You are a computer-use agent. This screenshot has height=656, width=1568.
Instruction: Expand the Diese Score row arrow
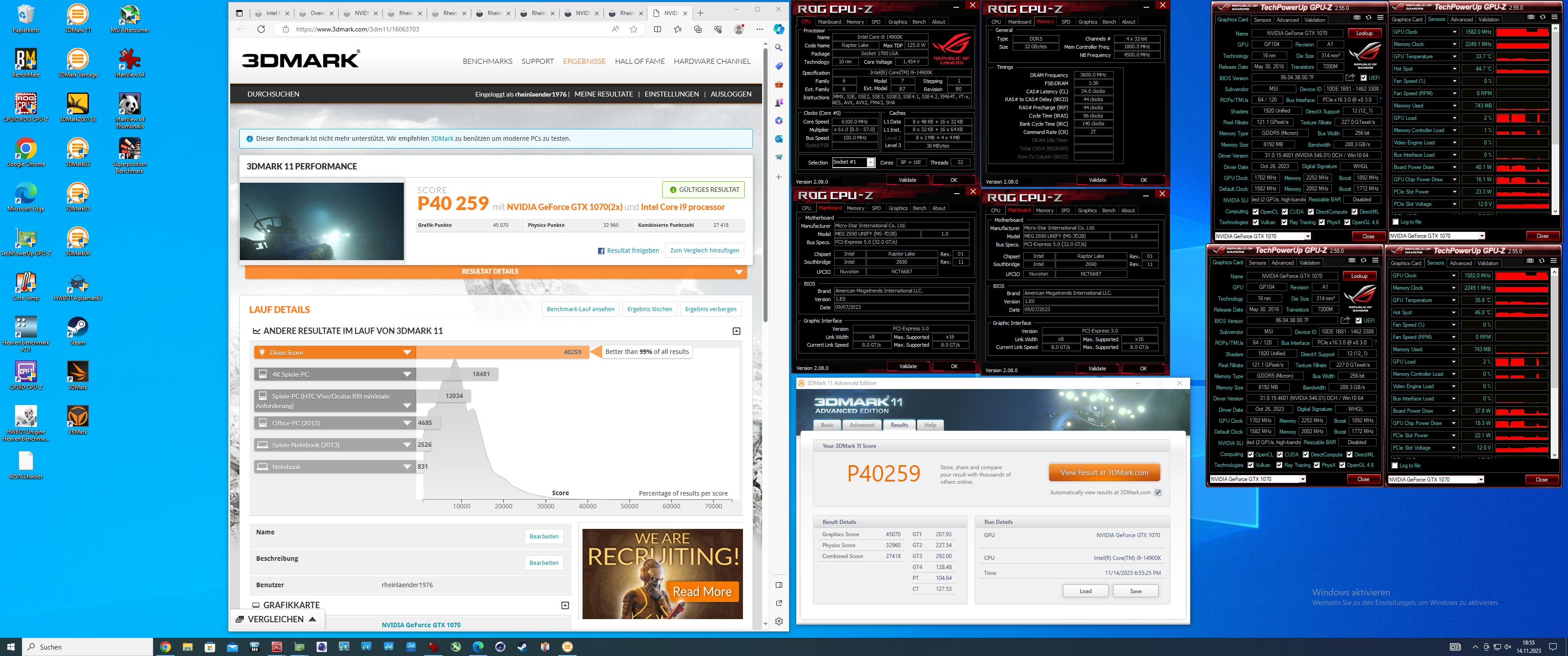(x=407, y=352)
